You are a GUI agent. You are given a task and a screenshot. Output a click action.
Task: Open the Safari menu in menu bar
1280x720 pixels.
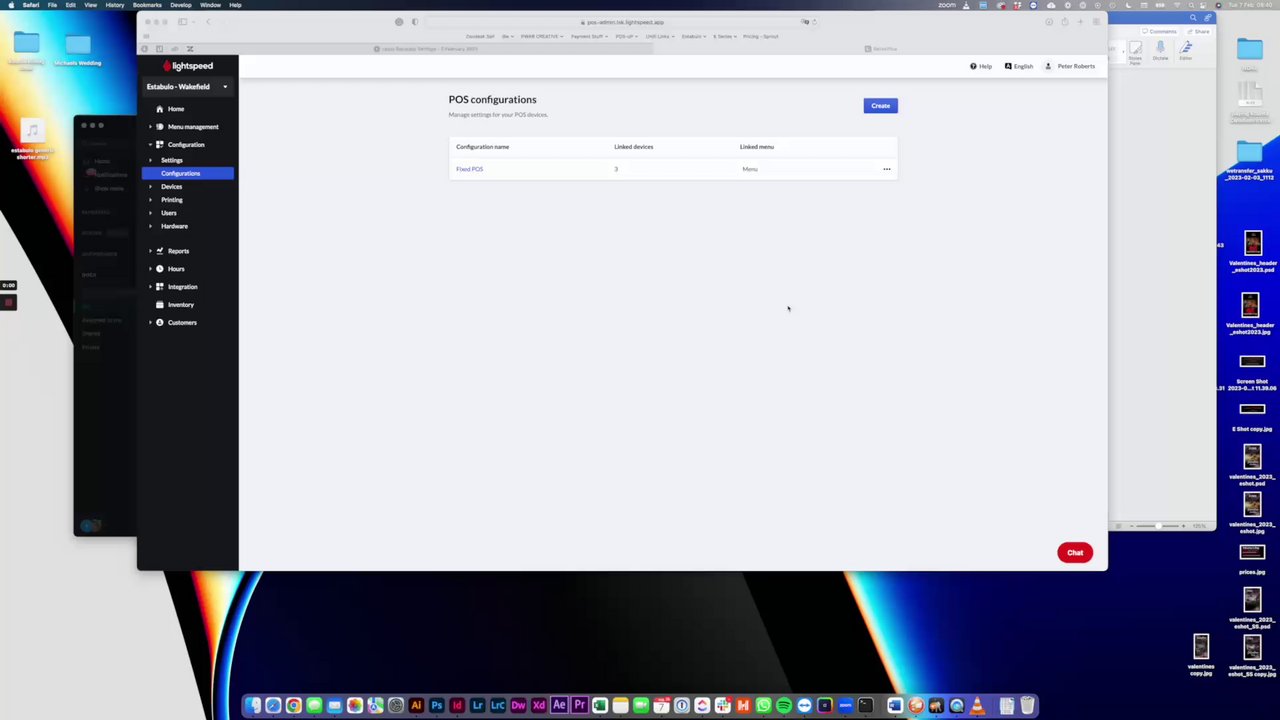click(31, 5)
